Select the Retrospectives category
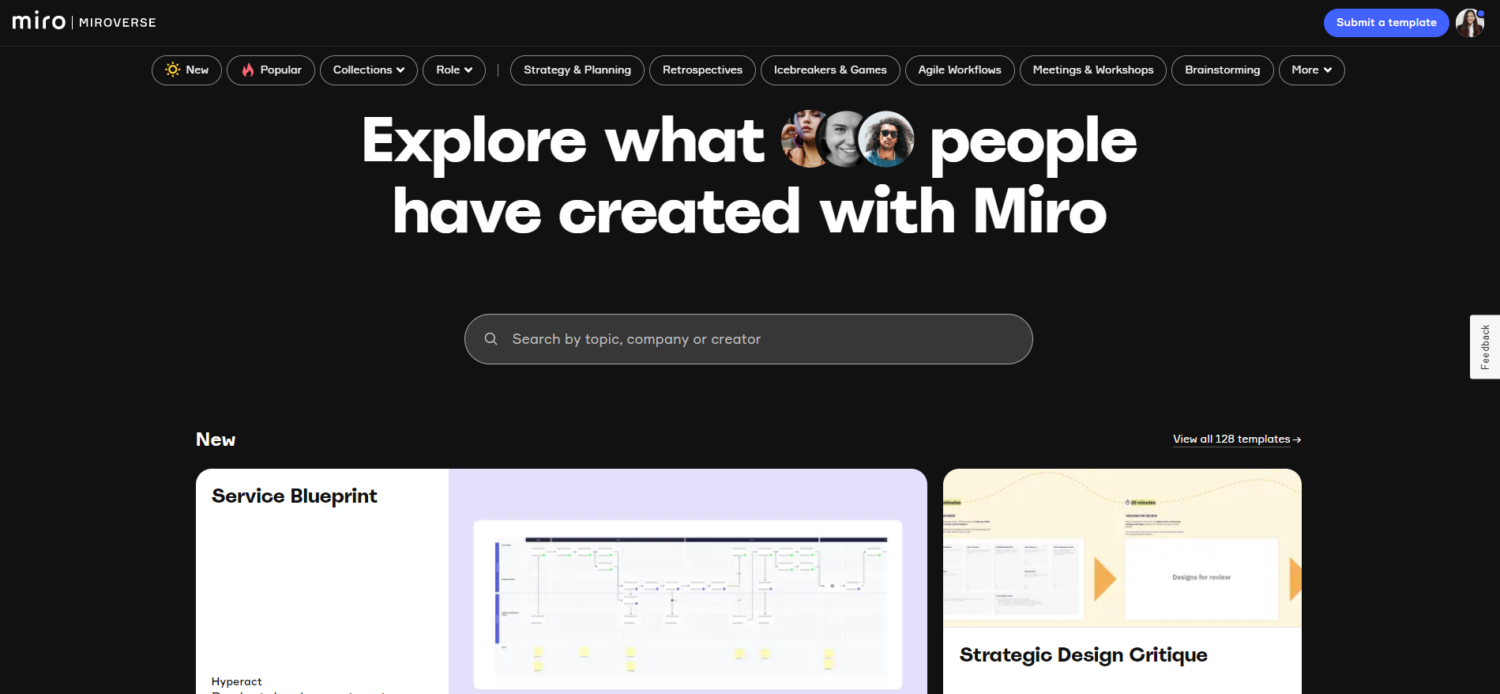1500x694 pixels. point(702,70)
